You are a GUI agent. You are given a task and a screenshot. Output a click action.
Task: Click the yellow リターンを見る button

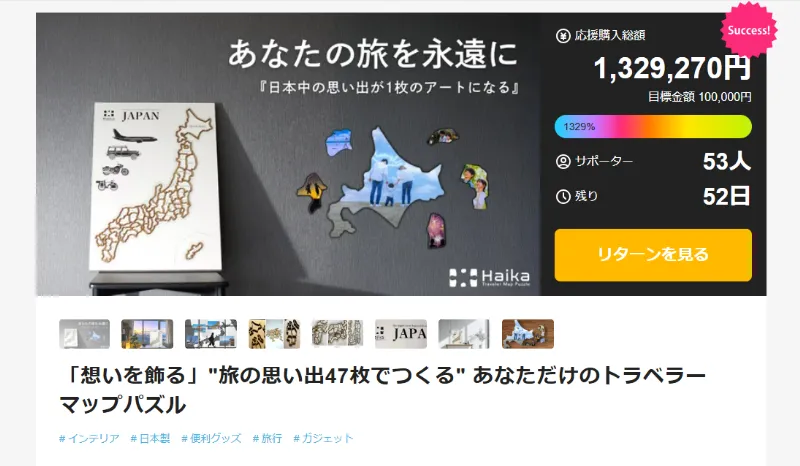coord(653,255)
